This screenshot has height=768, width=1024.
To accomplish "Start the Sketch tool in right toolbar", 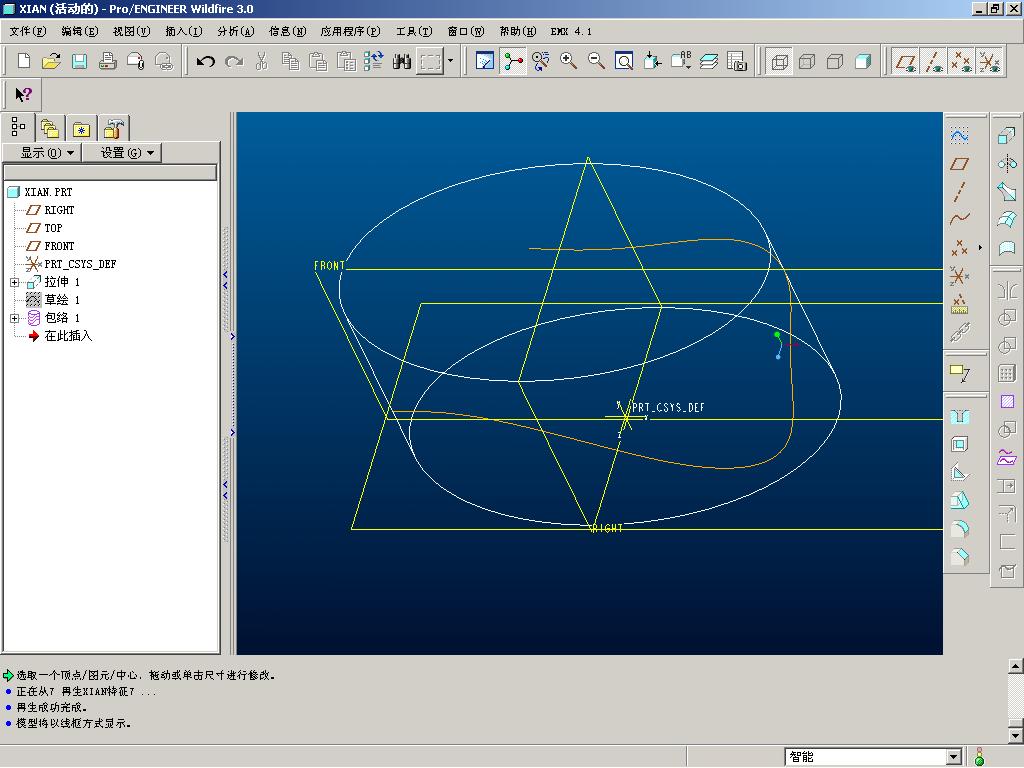I will pyautogui.click(x=959, y=135).
